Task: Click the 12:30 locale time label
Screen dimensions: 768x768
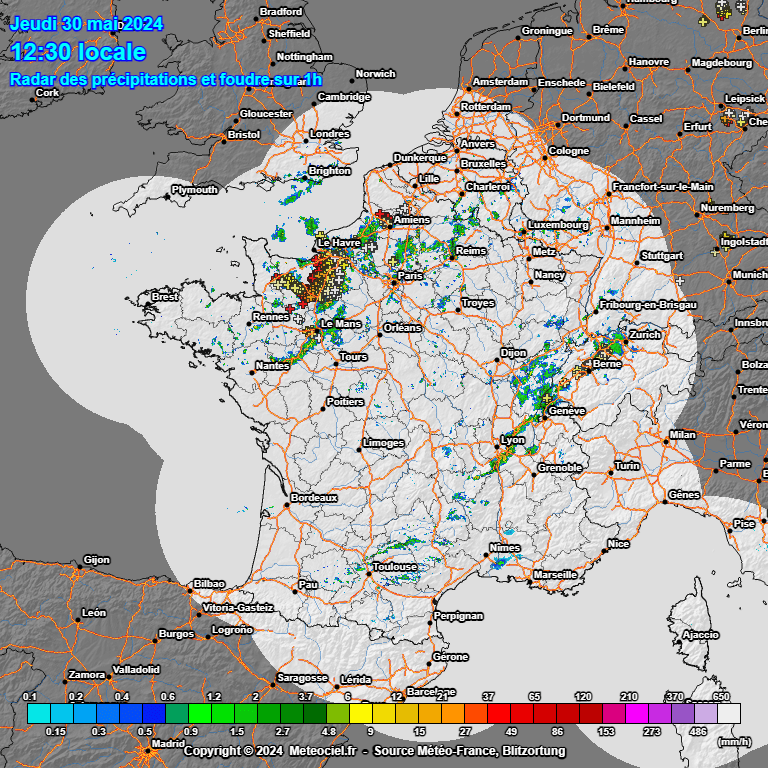Action: (78, 52)
